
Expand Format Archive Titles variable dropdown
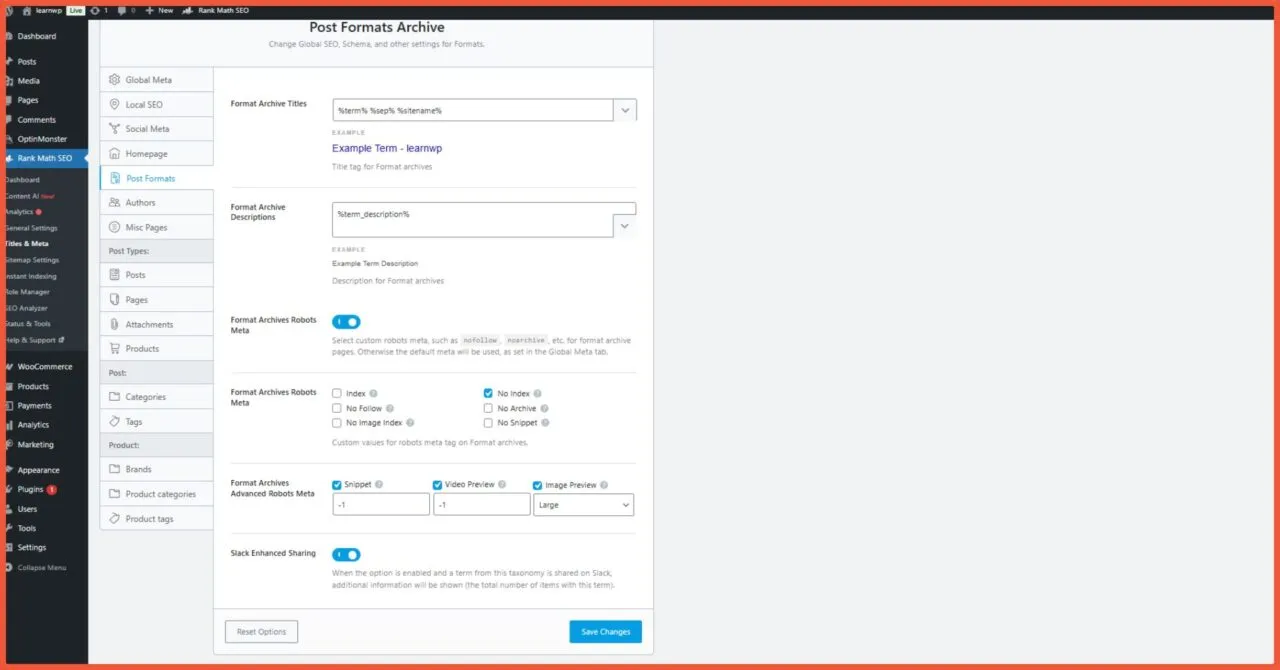[625, 110]
